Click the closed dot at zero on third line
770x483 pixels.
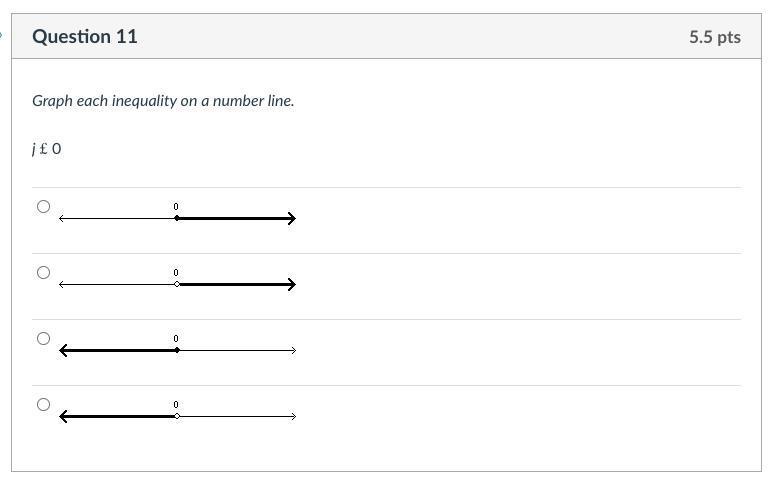pos(177,350)
